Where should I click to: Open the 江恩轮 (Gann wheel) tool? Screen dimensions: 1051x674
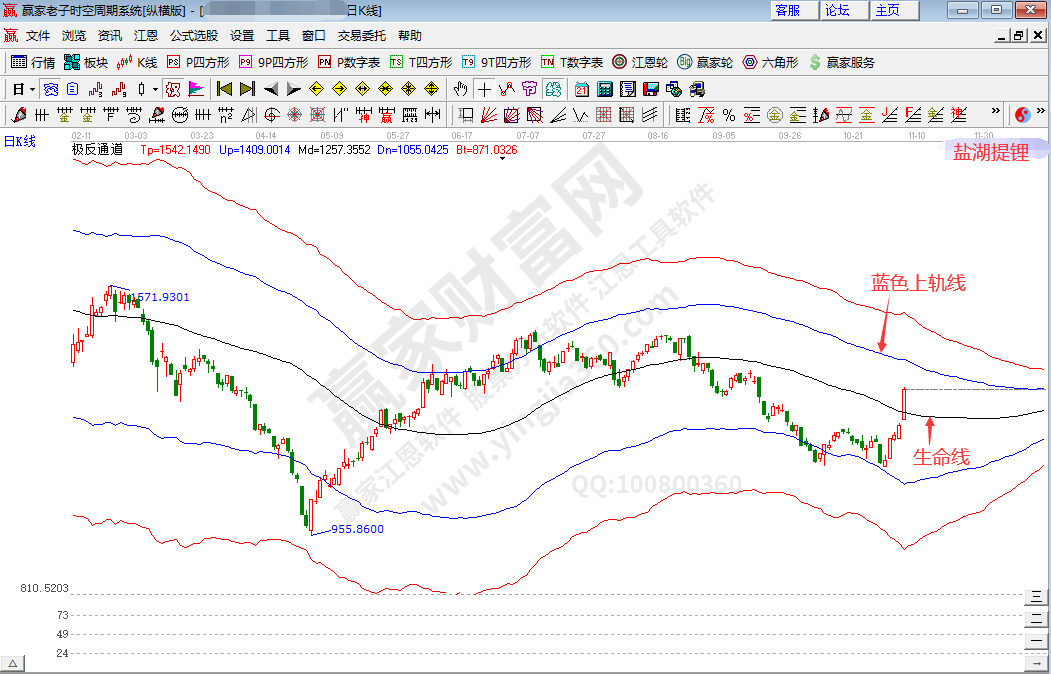point(643,62)
